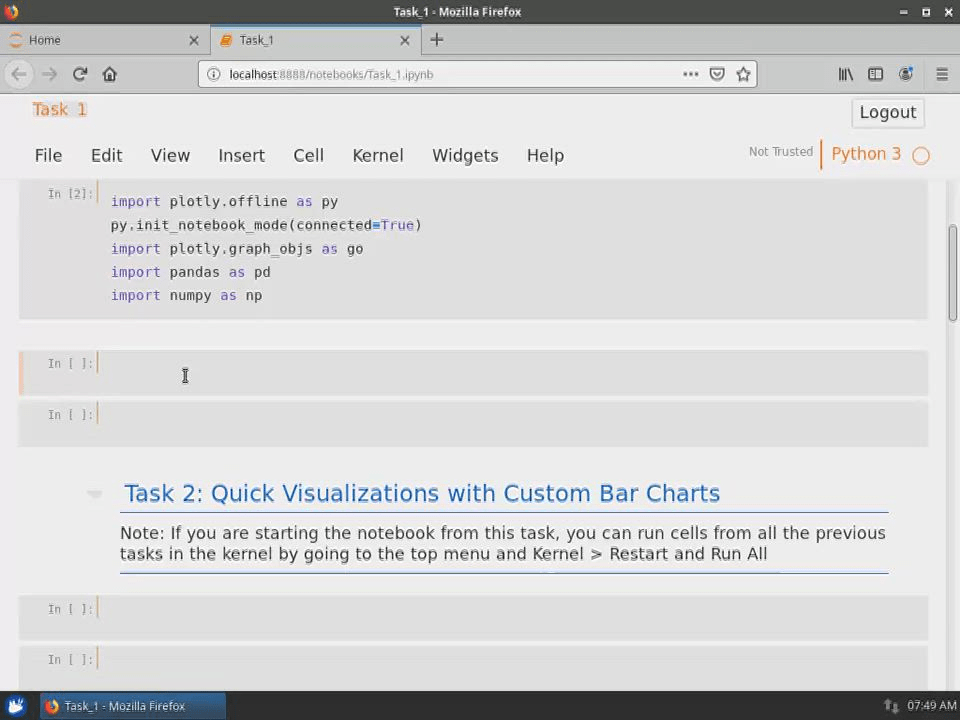The width and height of the screenshot is (960, 720).
Task: Go to Firefox home page icon
Action: tap(110, 74)
